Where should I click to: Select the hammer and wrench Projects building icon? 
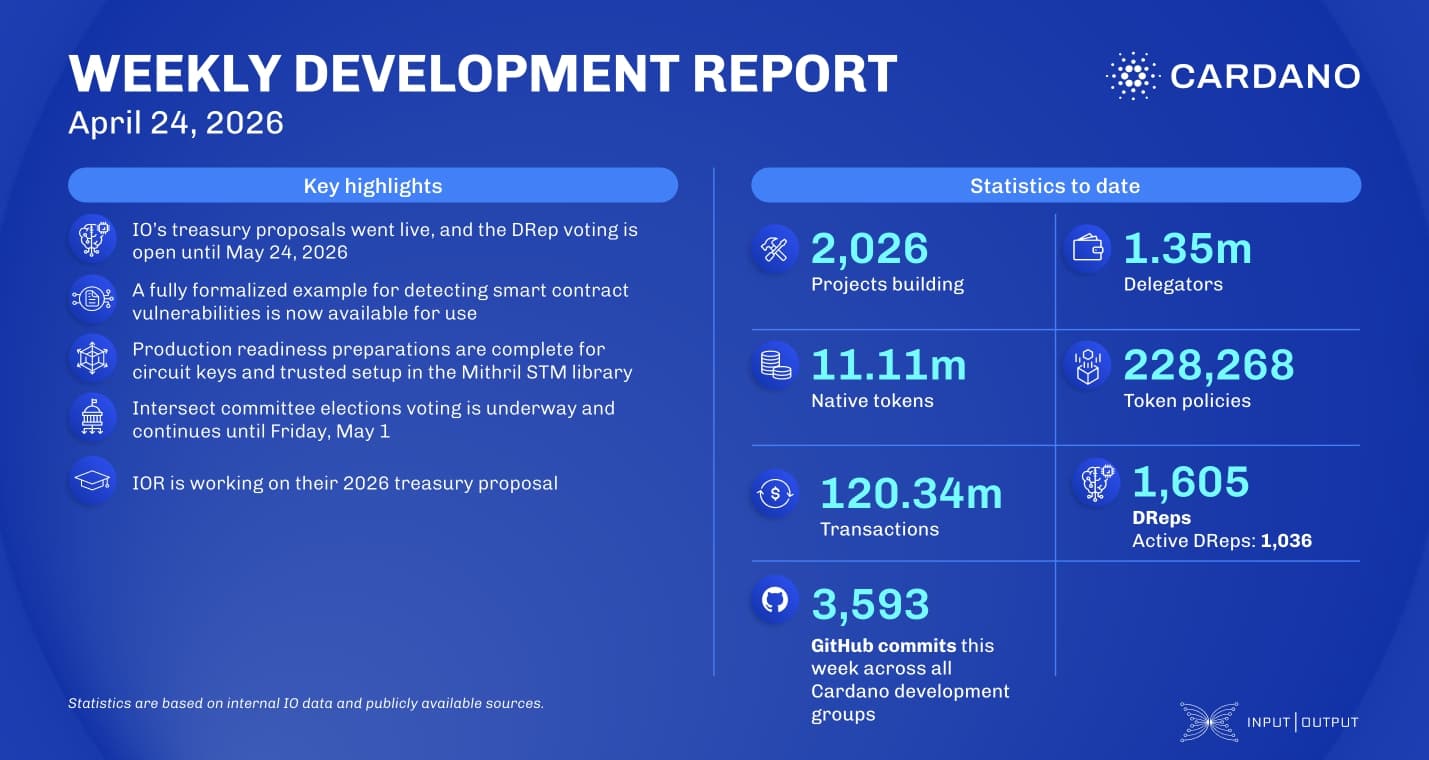tap(774, 248)
